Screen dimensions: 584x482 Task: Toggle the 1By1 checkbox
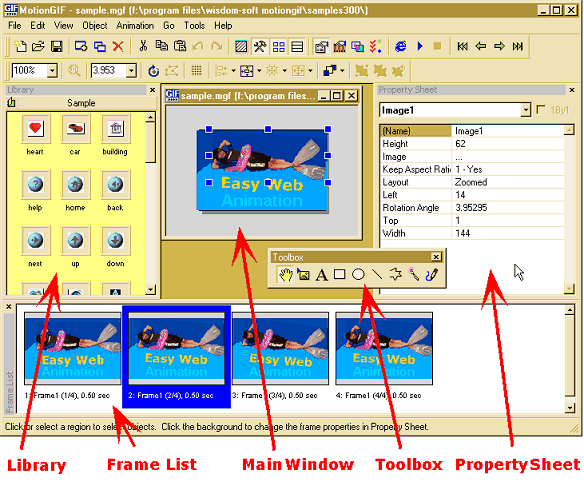coord(541,110)
